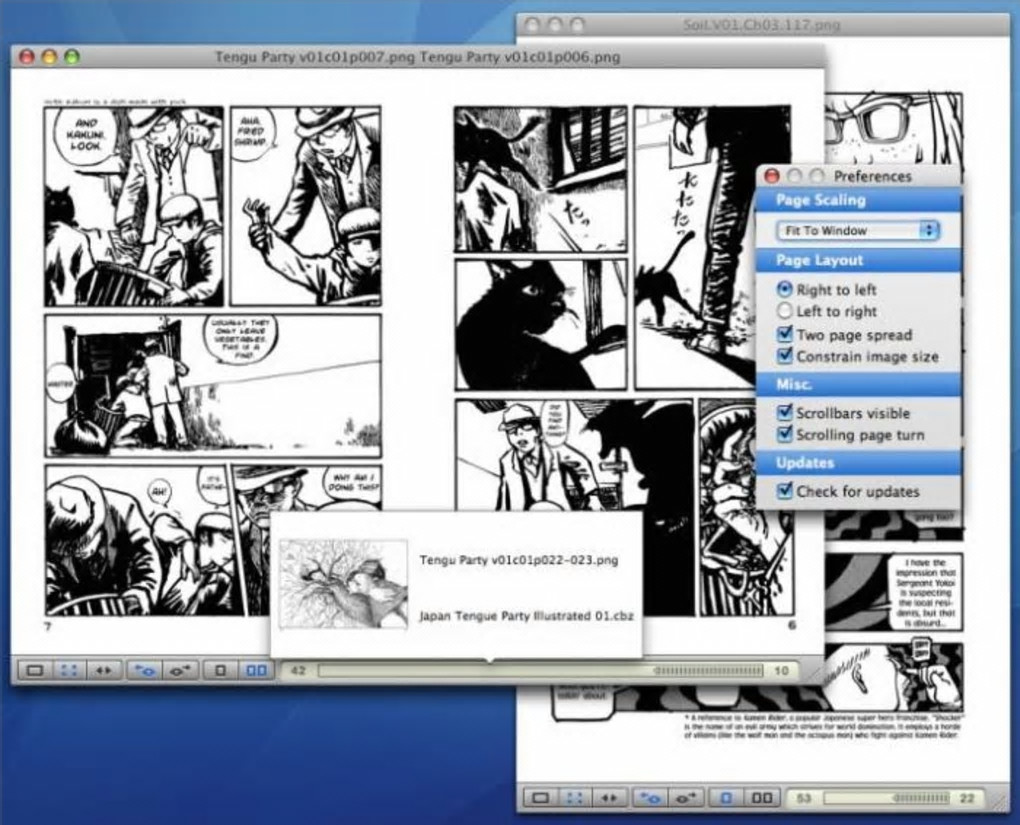Click page progress slider in Soil window
Screen dimensions: 1020x825
[x=887, y=798]
